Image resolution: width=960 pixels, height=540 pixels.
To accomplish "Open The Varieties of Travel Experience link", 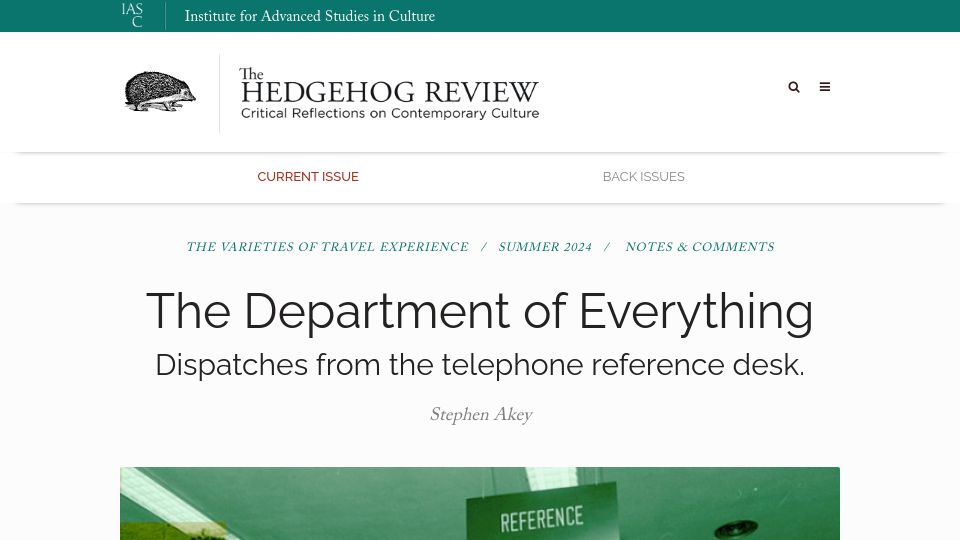I will coord(328,247).
